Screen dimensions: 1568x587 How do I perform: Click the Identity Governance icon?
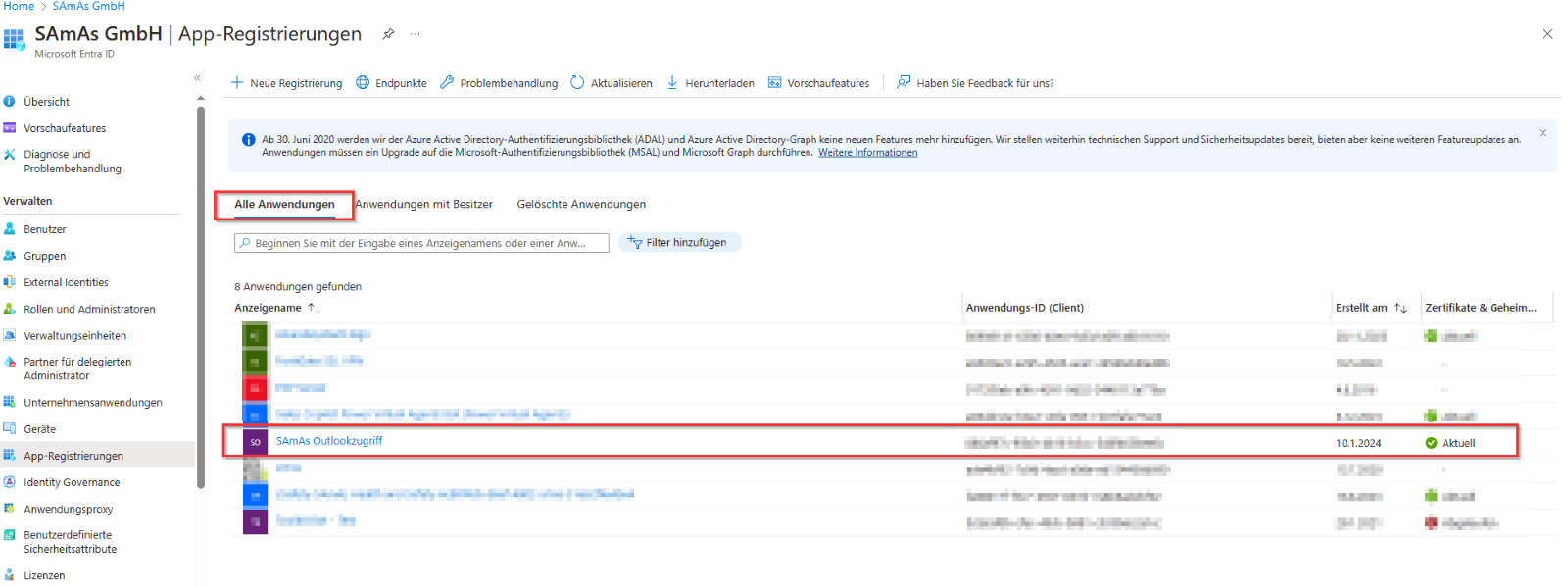[10, 481]
